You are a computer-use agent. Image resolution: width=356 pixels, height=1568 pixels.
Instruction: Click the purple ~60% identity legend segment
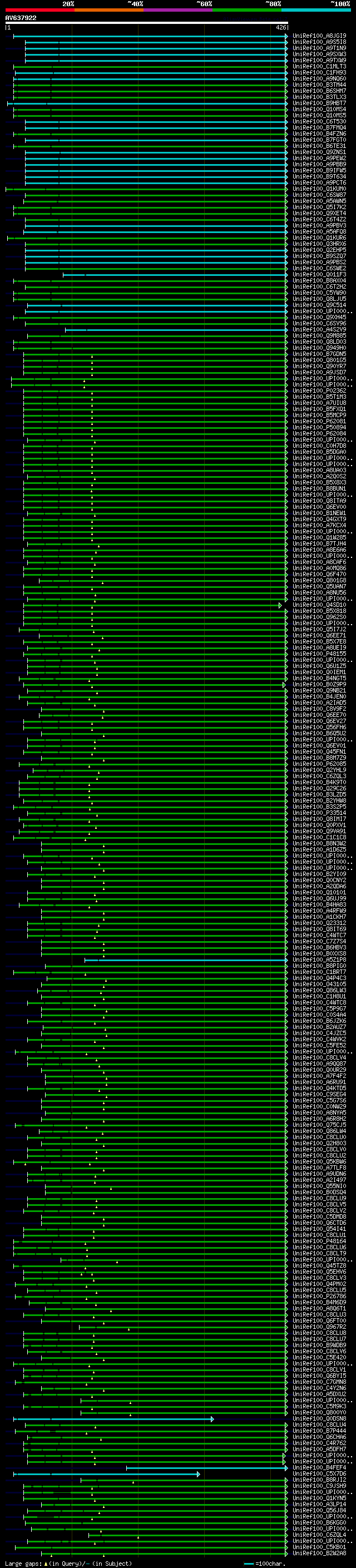coord(177,10)
